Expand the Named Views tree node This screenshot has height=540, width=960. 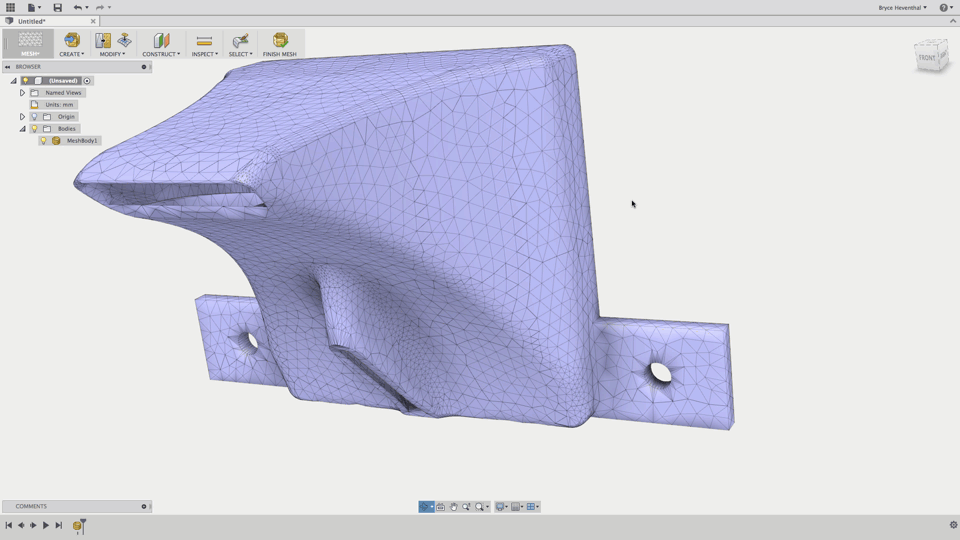pos(22,93)
